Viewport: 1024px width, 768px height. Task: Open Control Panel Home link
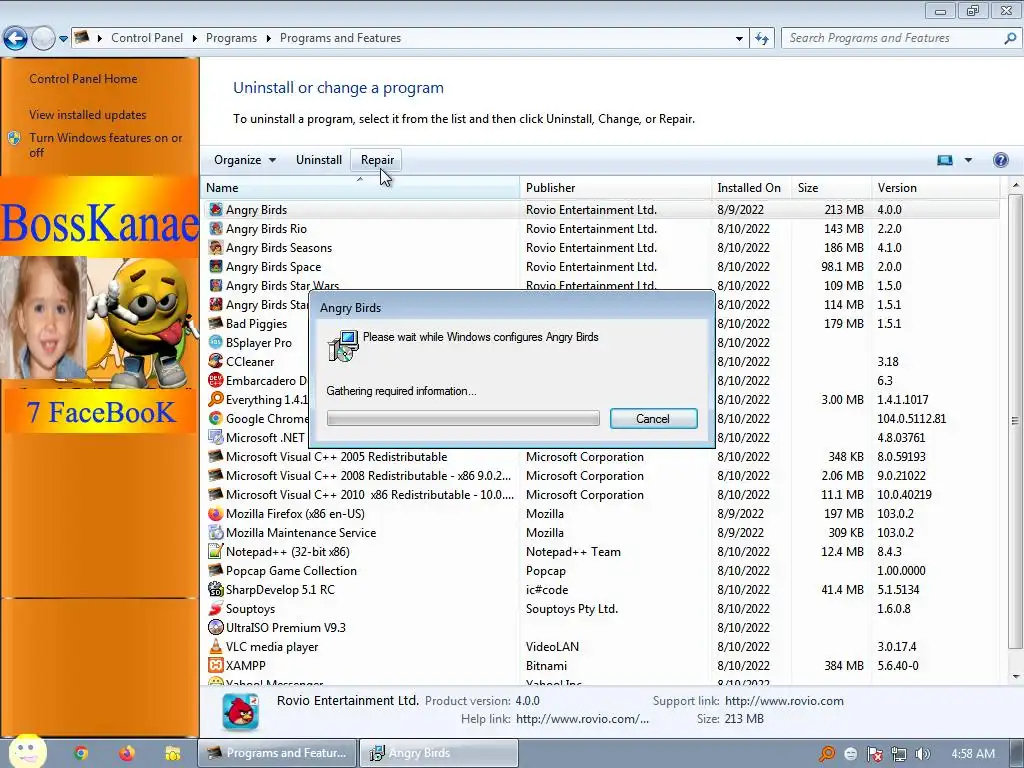[x=83, y=79]
